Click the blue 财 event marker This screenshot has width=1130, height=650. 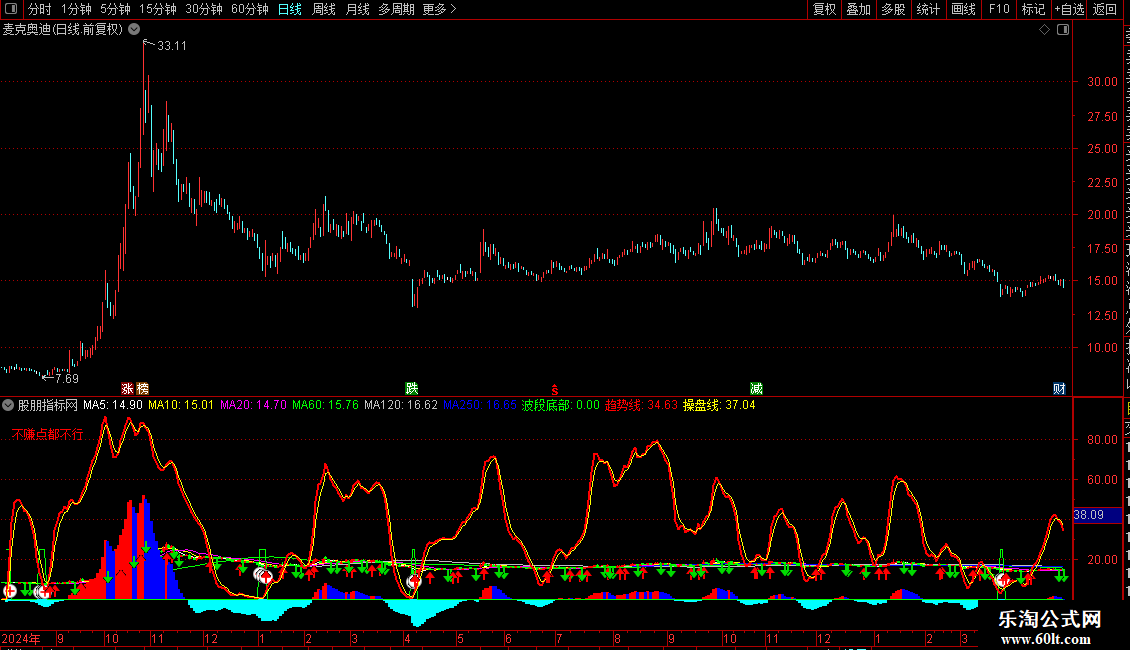click(1059, 389)
